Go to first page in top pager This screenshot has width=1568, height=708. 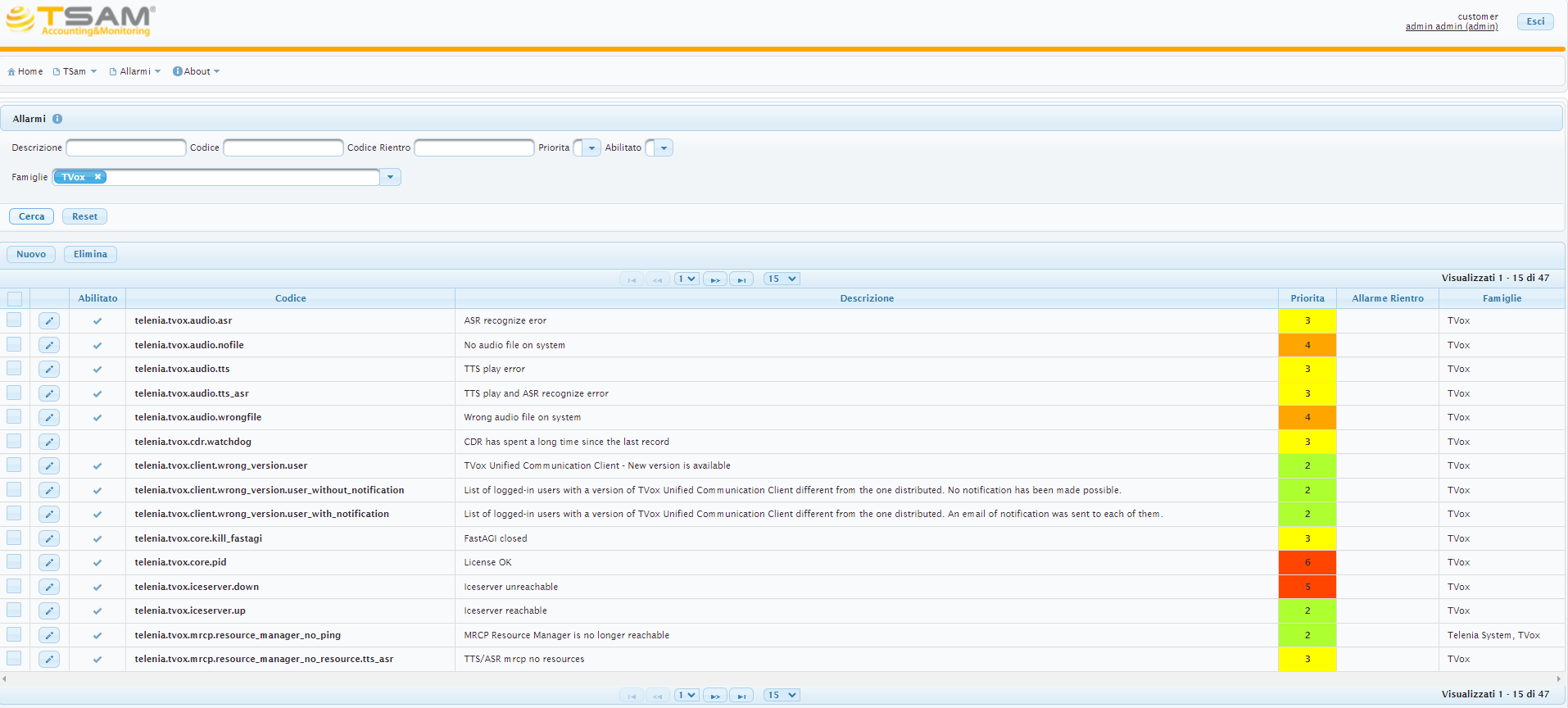(x=632, y=279)
